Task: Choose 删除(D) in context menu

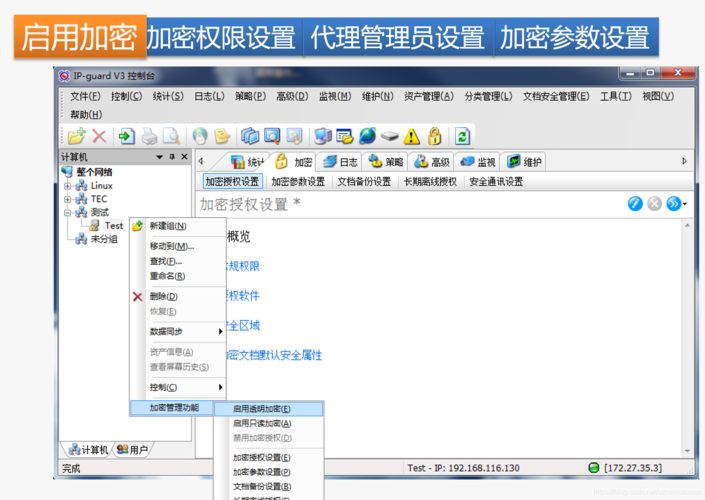Action: tap(177, 296)
